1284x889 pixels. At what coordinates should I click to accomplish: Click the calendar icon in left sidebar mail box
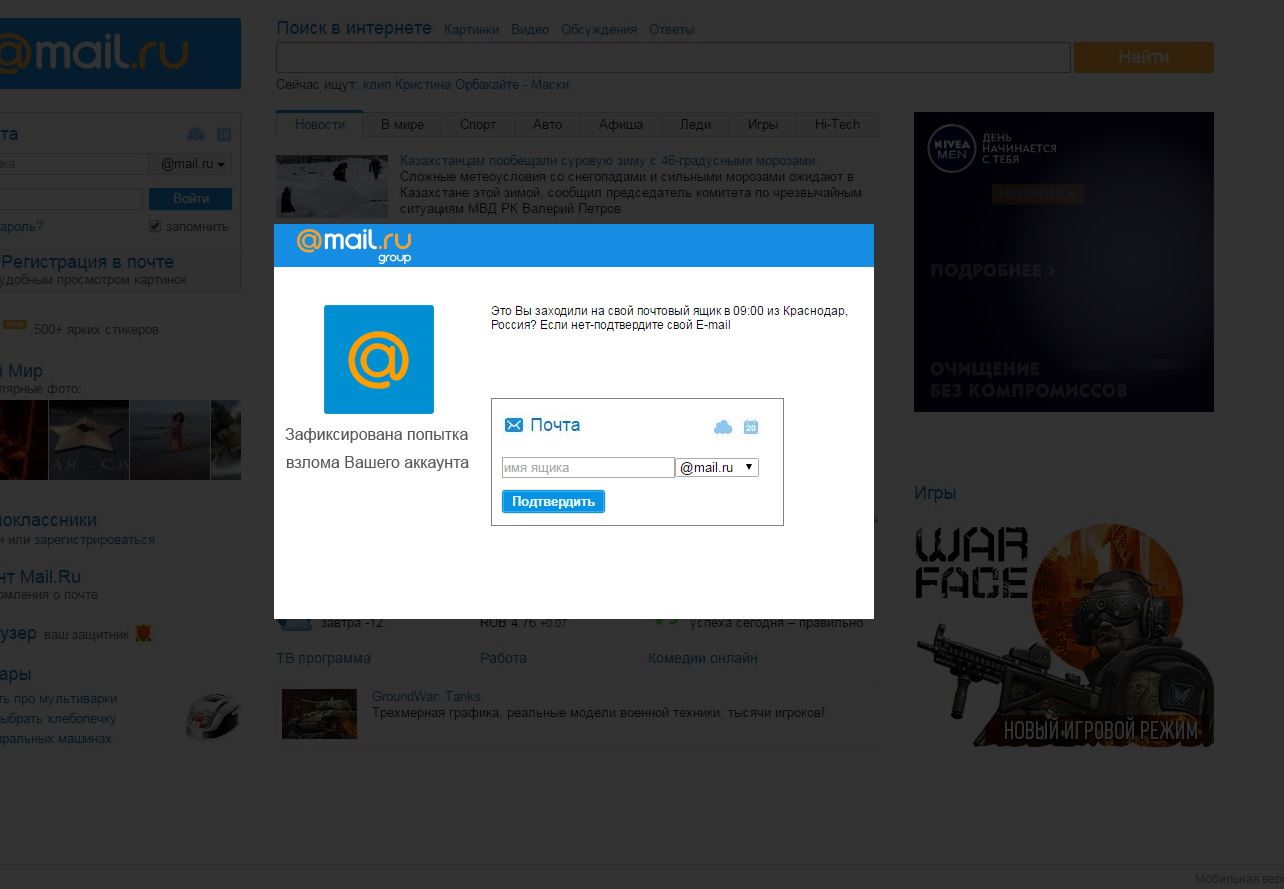(x=224, y=134)
